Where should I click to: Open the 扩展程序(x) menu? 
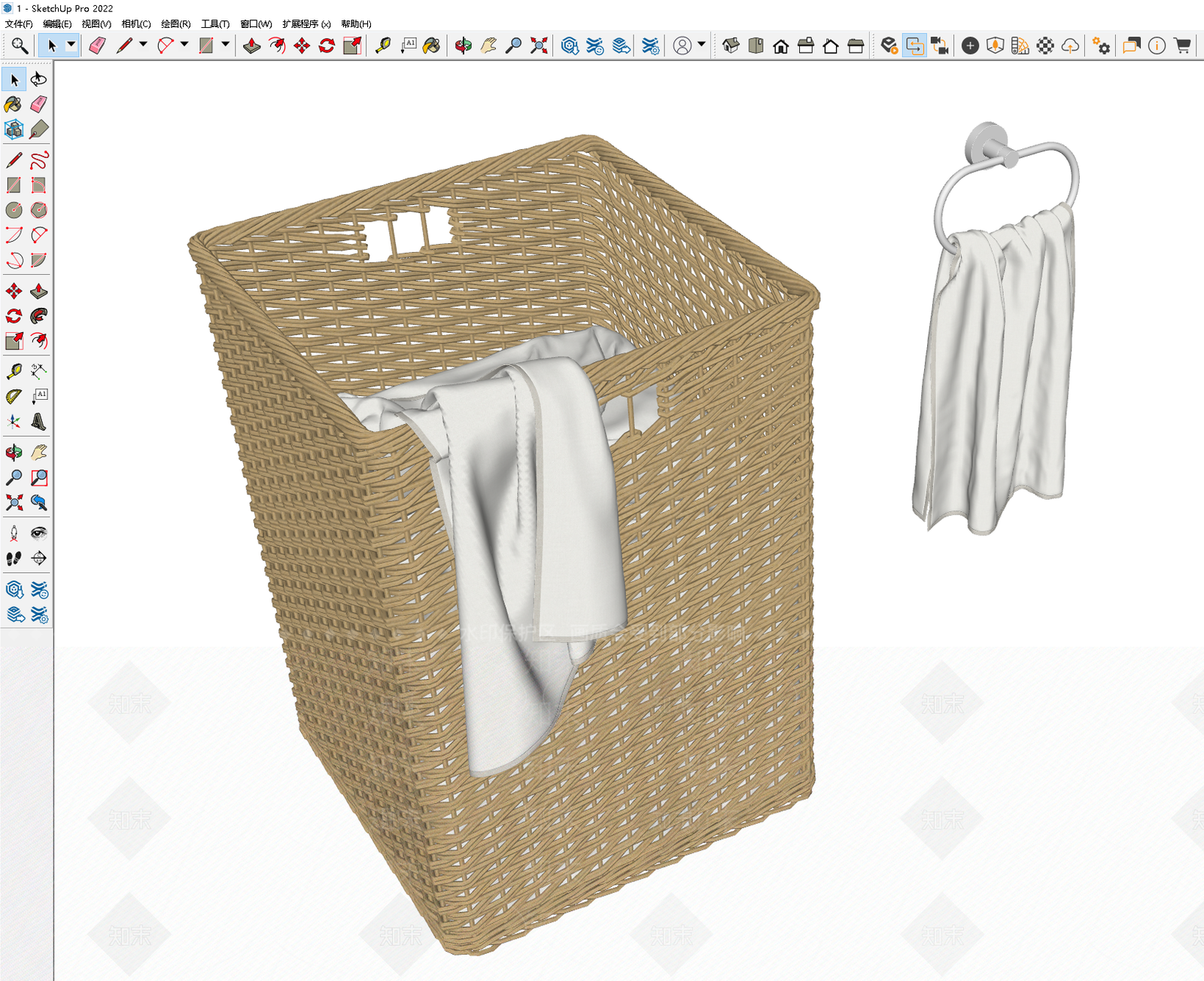pos(306,24)
